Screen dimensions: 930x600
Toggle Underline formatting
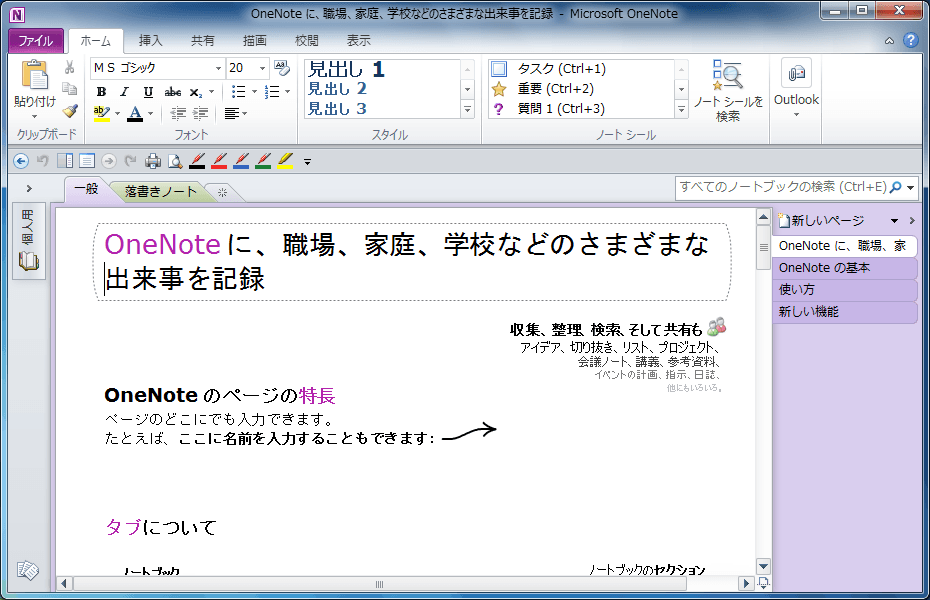pyautogui.click(x=148, y=92)
